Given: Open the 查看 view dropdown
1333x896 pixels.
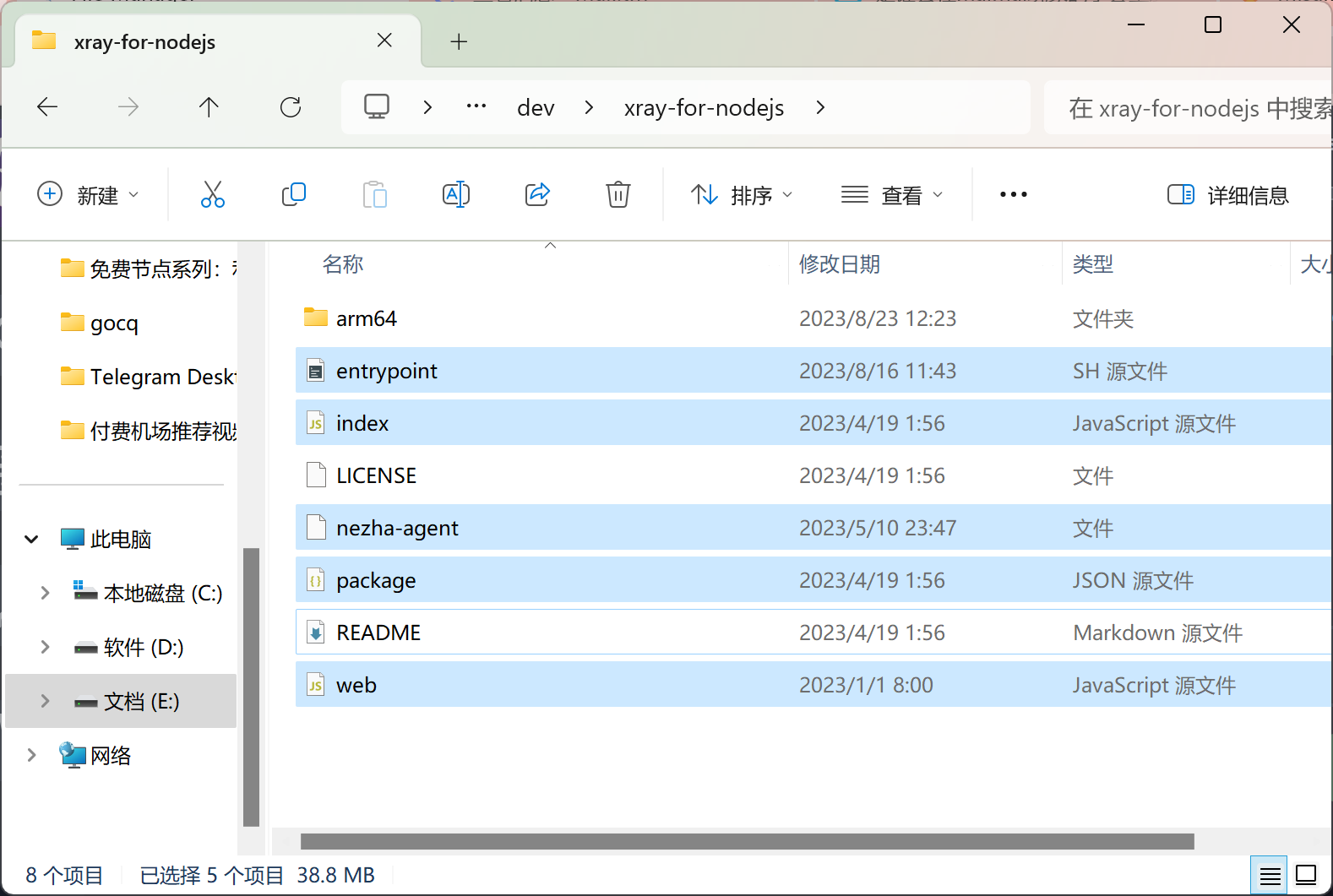Looking at the screenshot, I should click(x=892, y=195).
